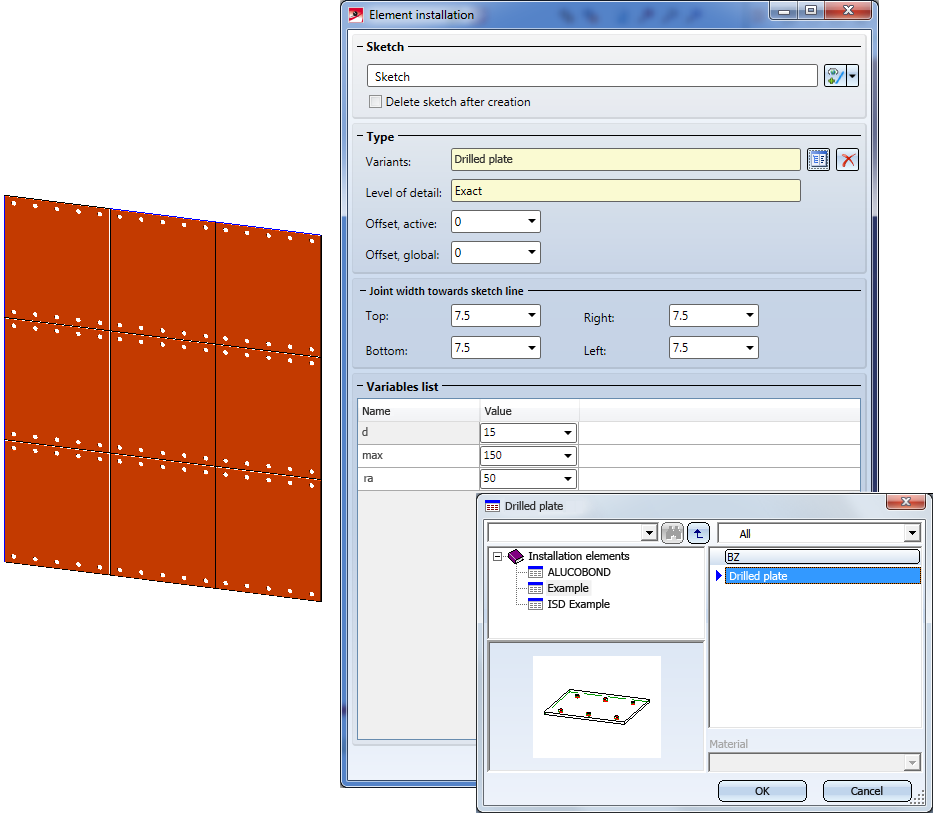935x814 pixels.
Task: Click the sketch selection tool icon
Action: pos(834,77)
